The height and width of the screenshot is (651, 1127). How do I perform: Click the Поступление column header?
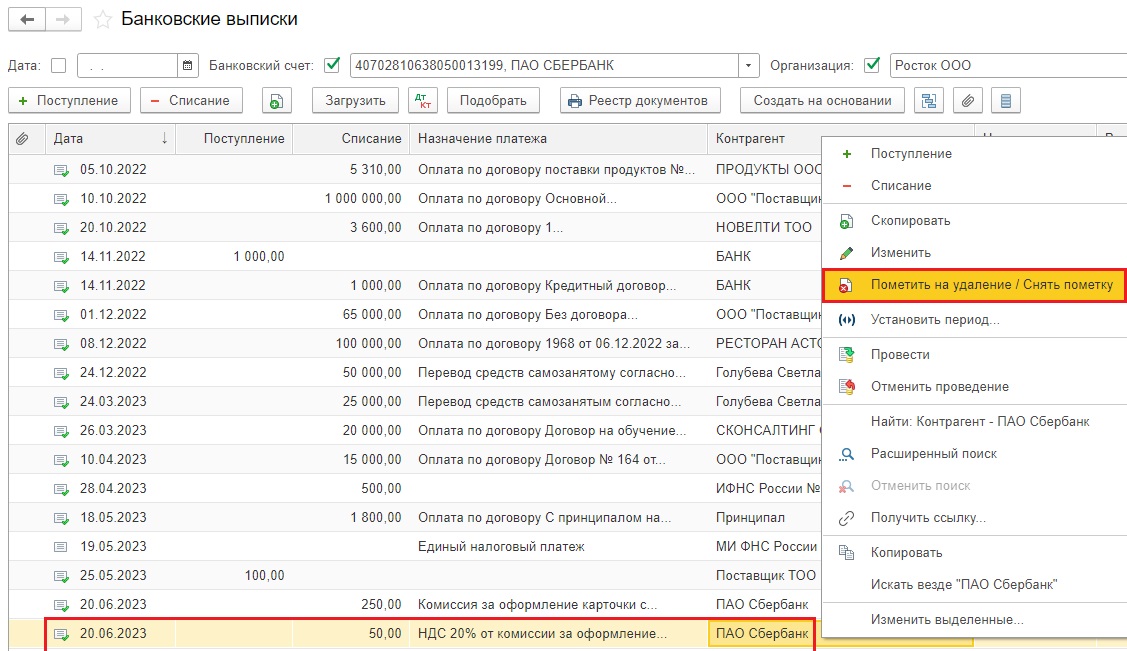tap(234, 139)
